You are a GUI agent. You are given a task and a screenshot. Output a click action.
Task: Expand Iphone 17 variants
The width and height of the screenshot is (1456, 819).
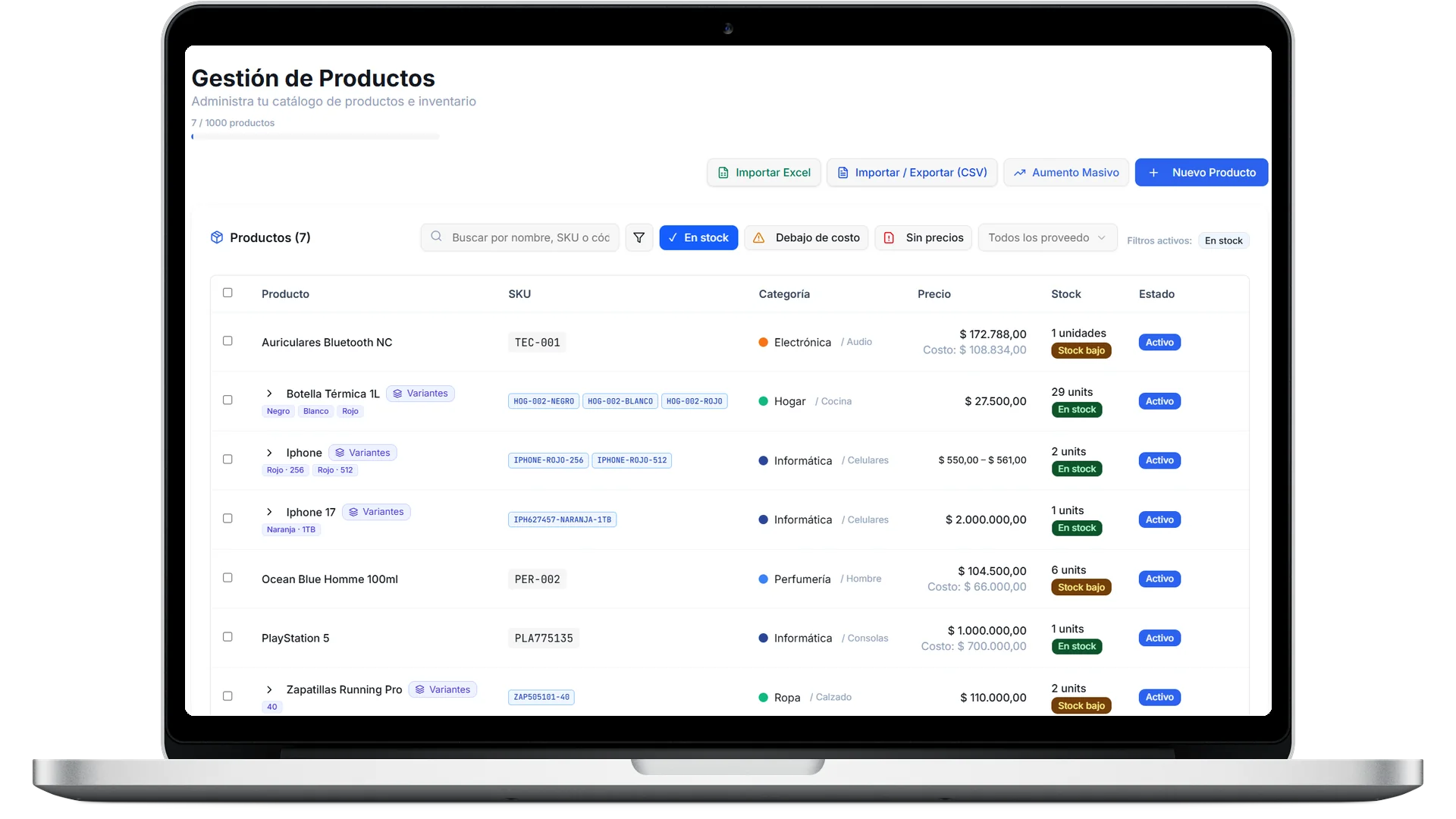[269, 512]
